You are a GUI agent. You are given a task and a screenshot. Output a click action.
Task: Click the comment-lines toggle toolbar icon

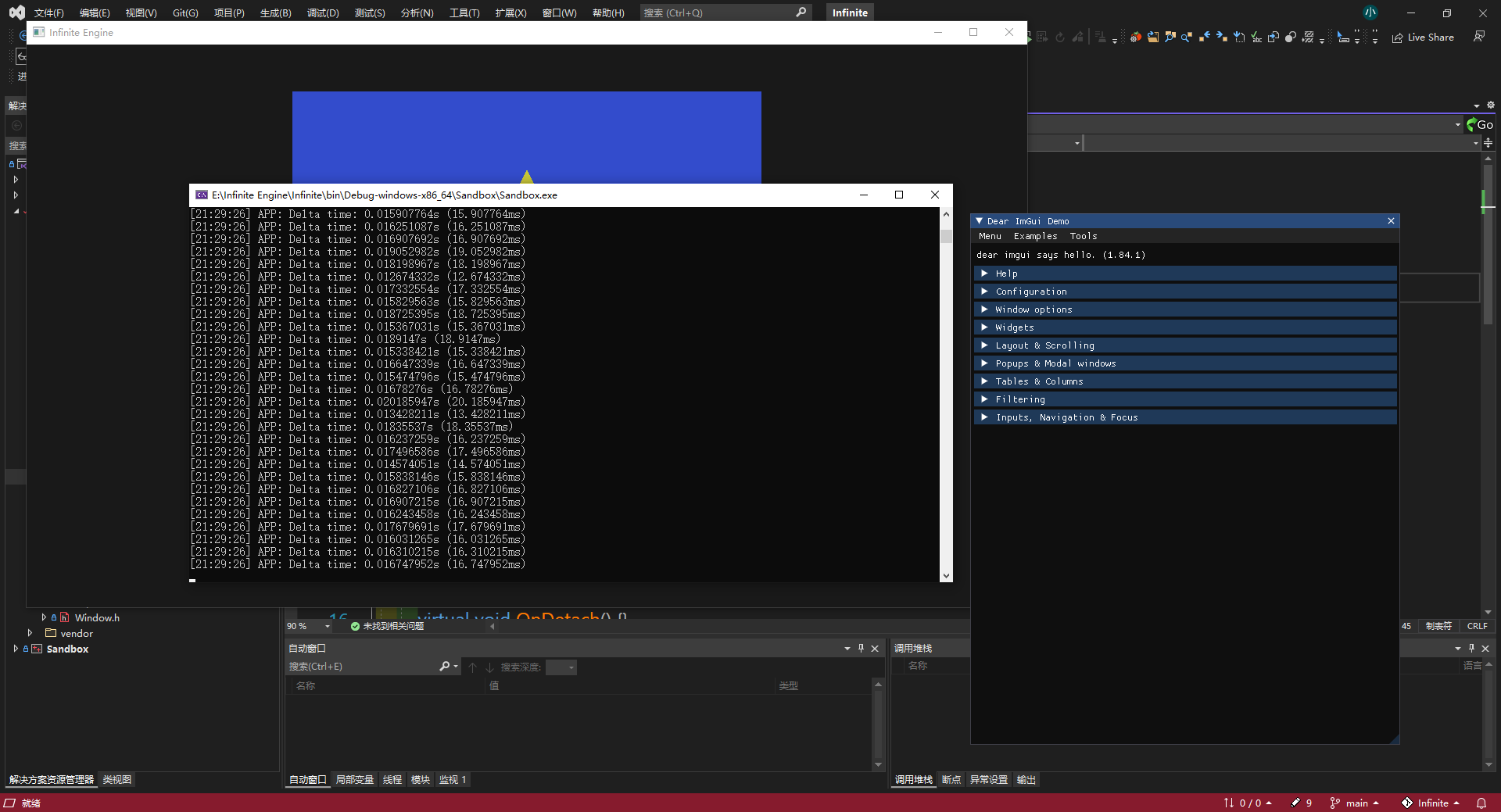(1308, 37)
